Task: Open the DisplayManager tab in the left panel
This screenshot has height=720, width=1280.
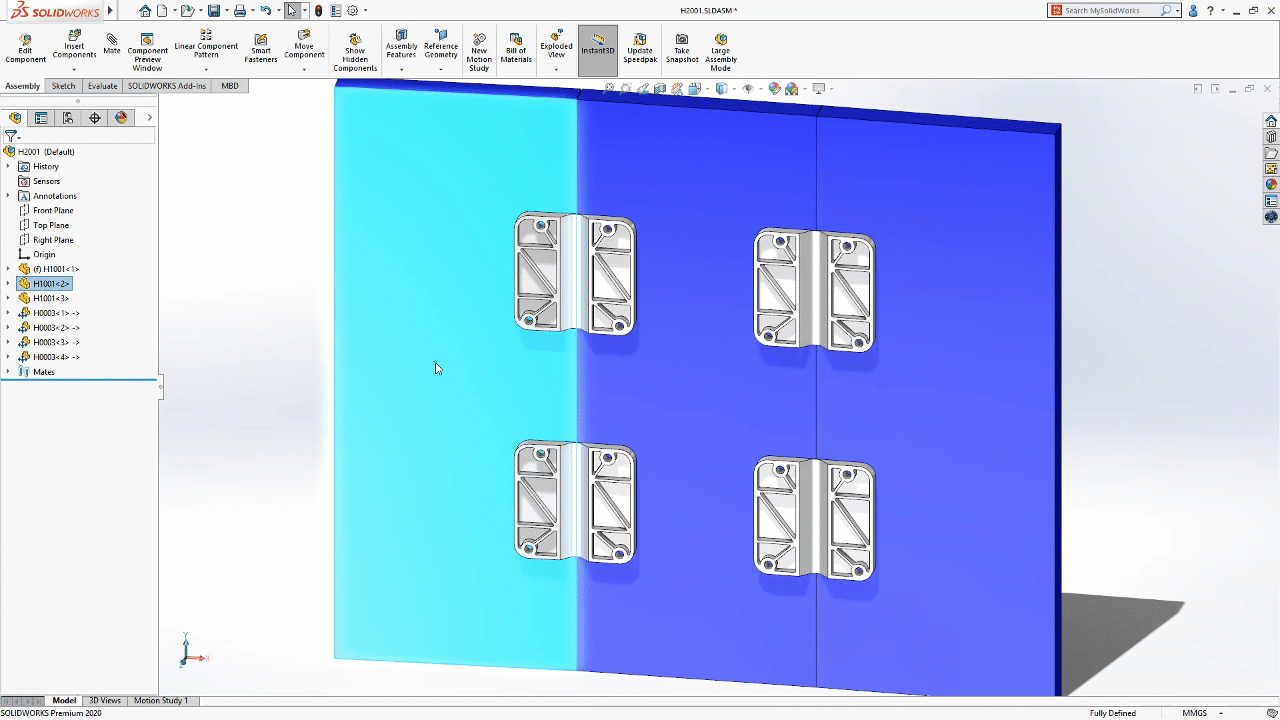Action: (x=122, y=118)
